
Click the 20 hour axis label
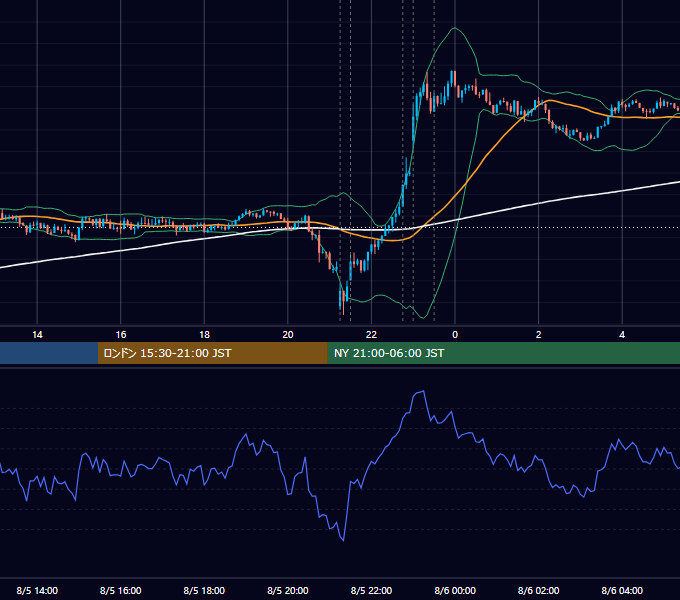tap(288, 335)
